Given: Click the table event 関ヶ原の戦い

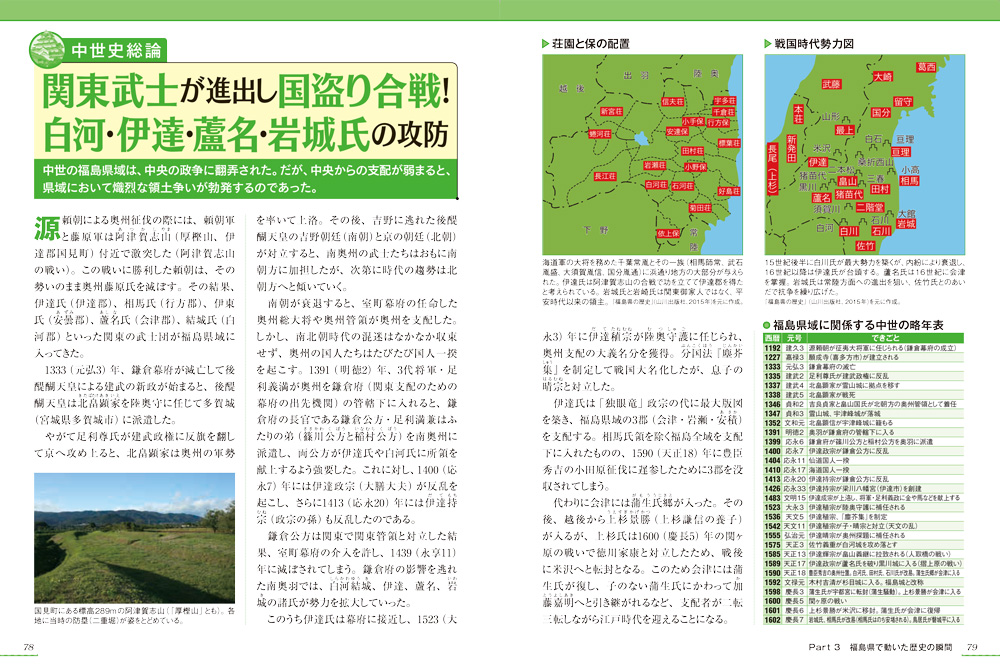Looking at the screenshot, I should coord(828,601).
